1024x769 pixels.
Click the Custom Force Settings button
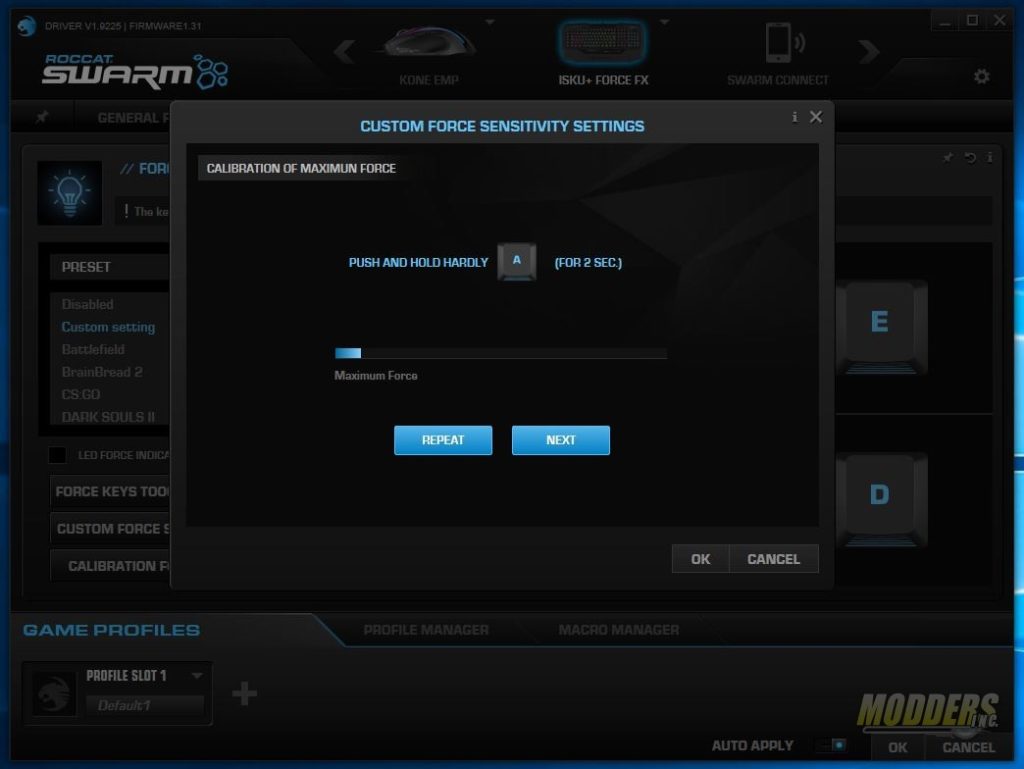coord(110,529)
